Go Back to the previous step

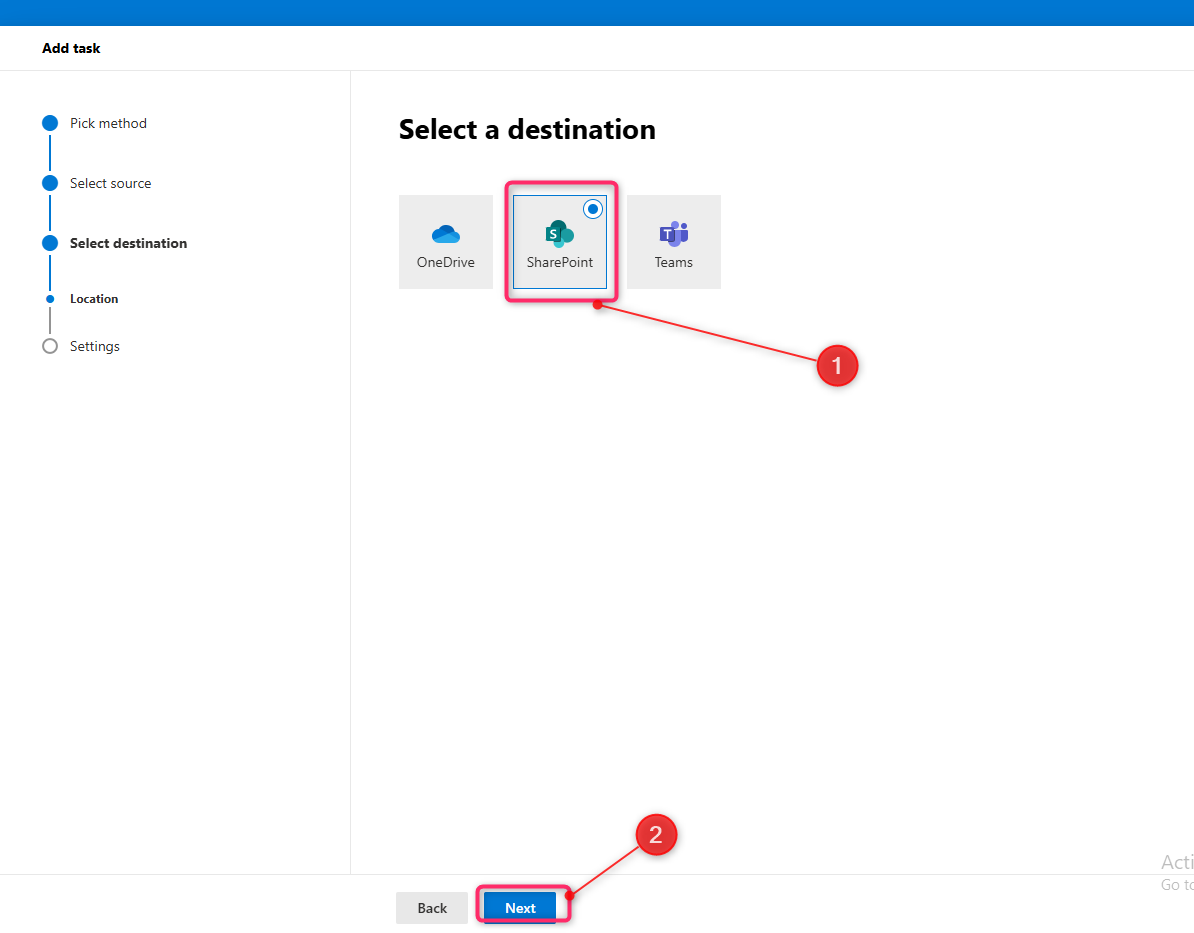click(432, 907)
